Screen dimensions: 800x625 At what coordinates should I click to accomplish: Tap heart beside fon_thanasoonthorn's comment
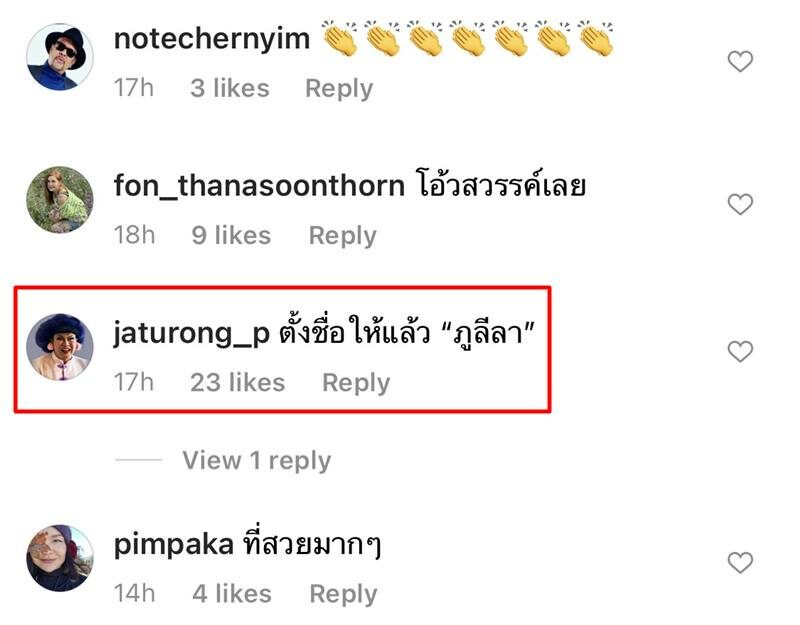740,204
